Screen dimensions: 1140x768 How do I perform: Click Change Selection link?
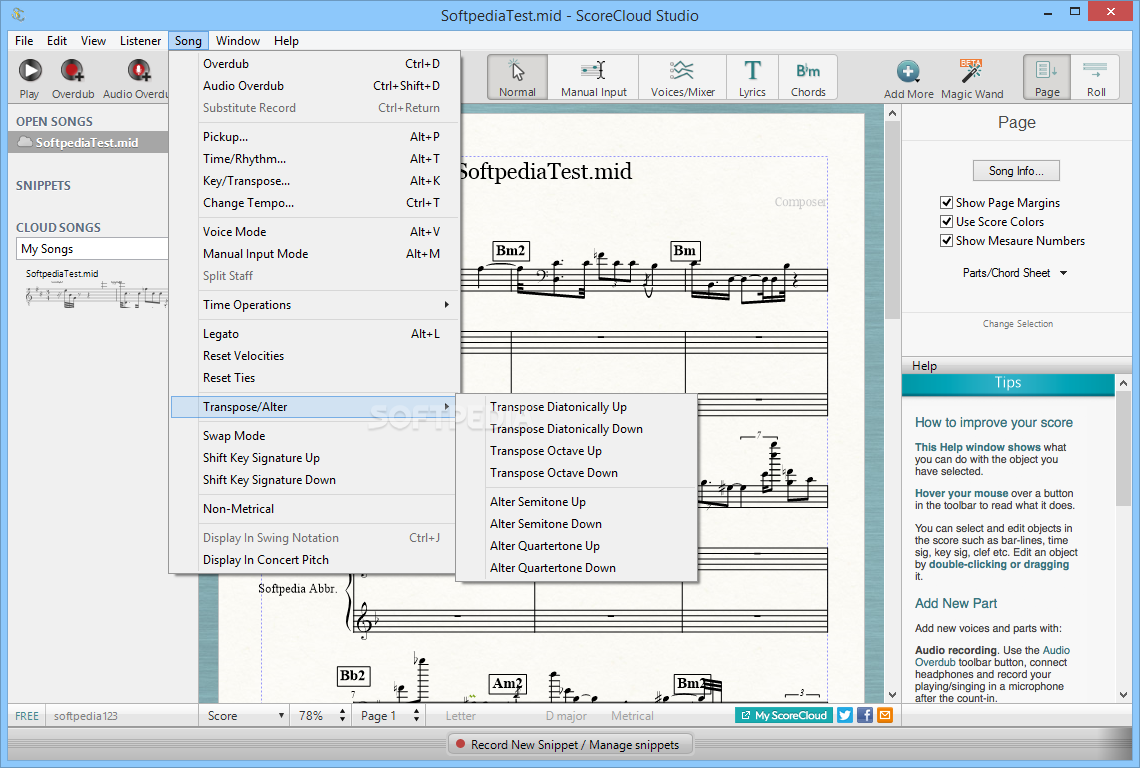coord(1017,324)
